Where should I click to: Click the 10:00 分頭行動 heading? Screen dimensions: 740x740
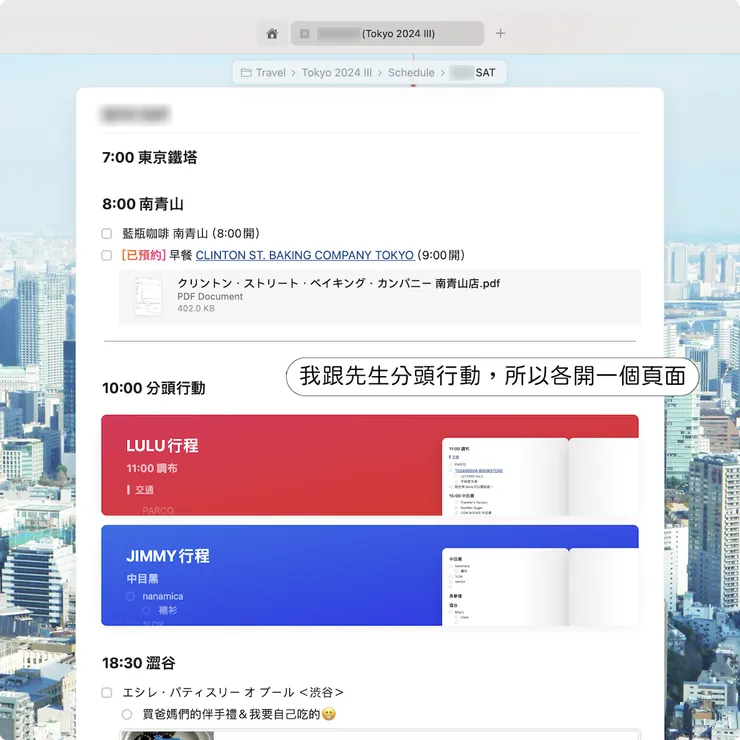click(x=153, y=388)
